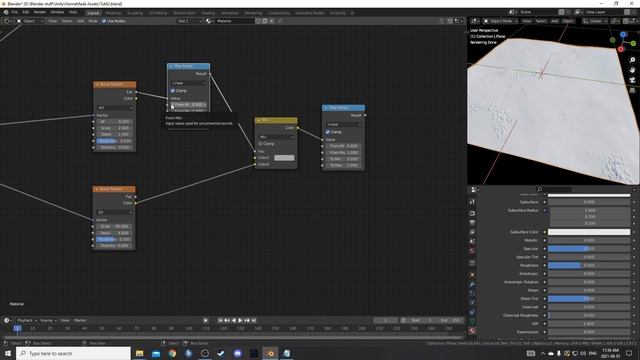Toggle Clamp in the top Map Range node
This screenshot has width=640, height=360.
(x=173, y=91)
